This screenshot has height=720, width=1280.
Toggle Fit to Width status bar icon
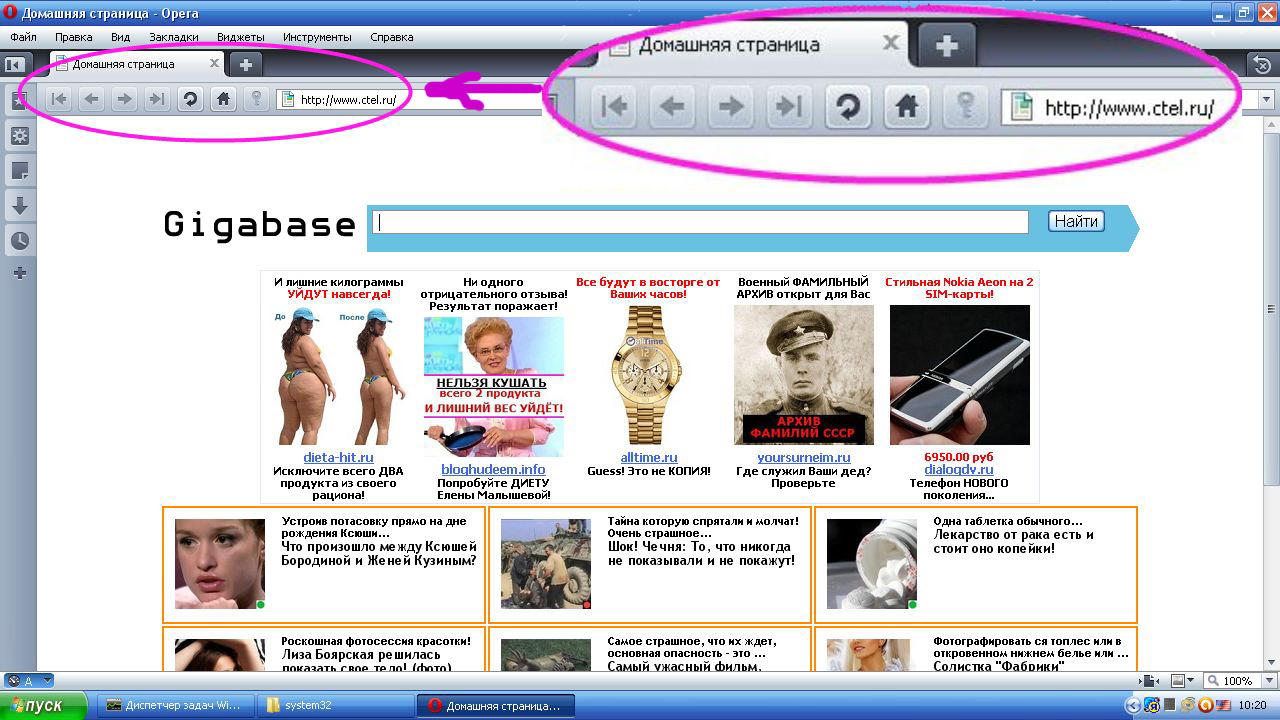1150,680
